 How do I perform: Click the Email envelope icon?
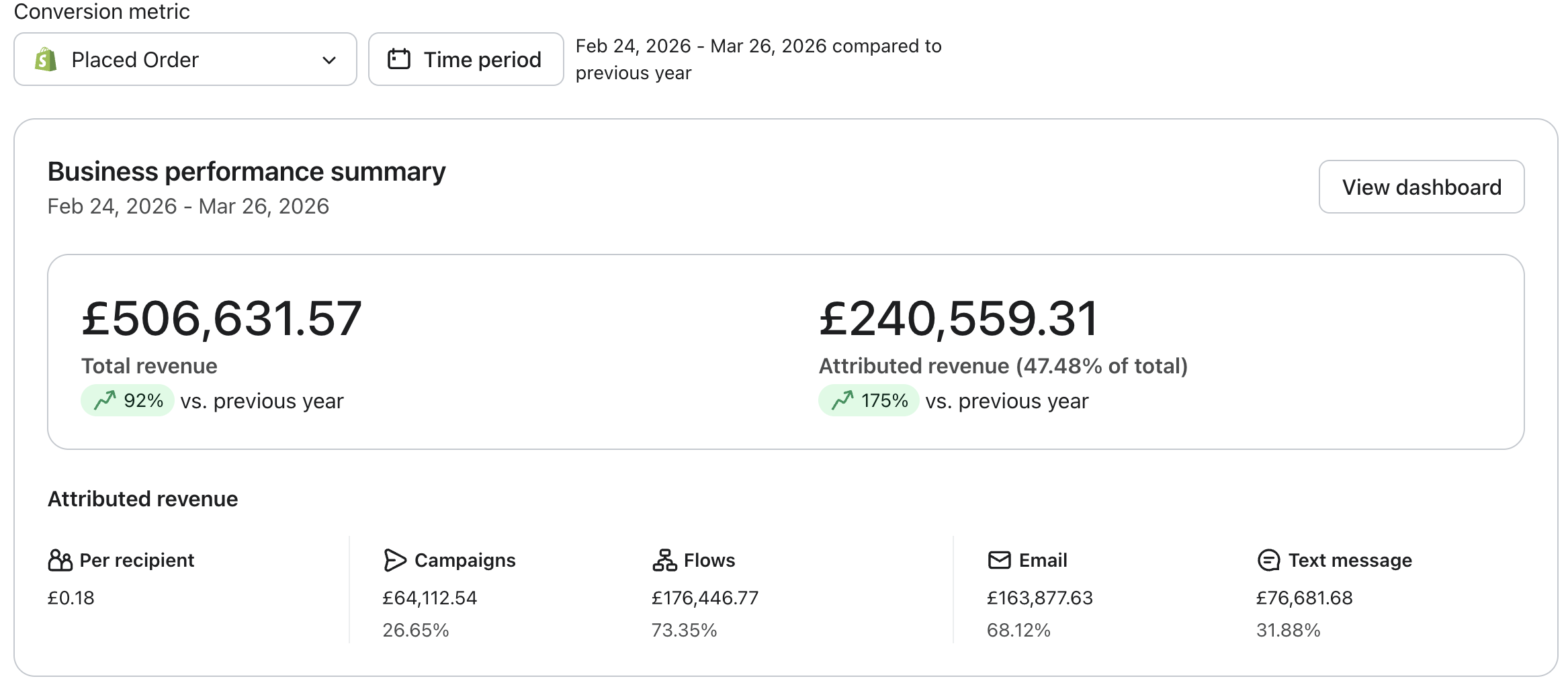(x=999, y=559)
